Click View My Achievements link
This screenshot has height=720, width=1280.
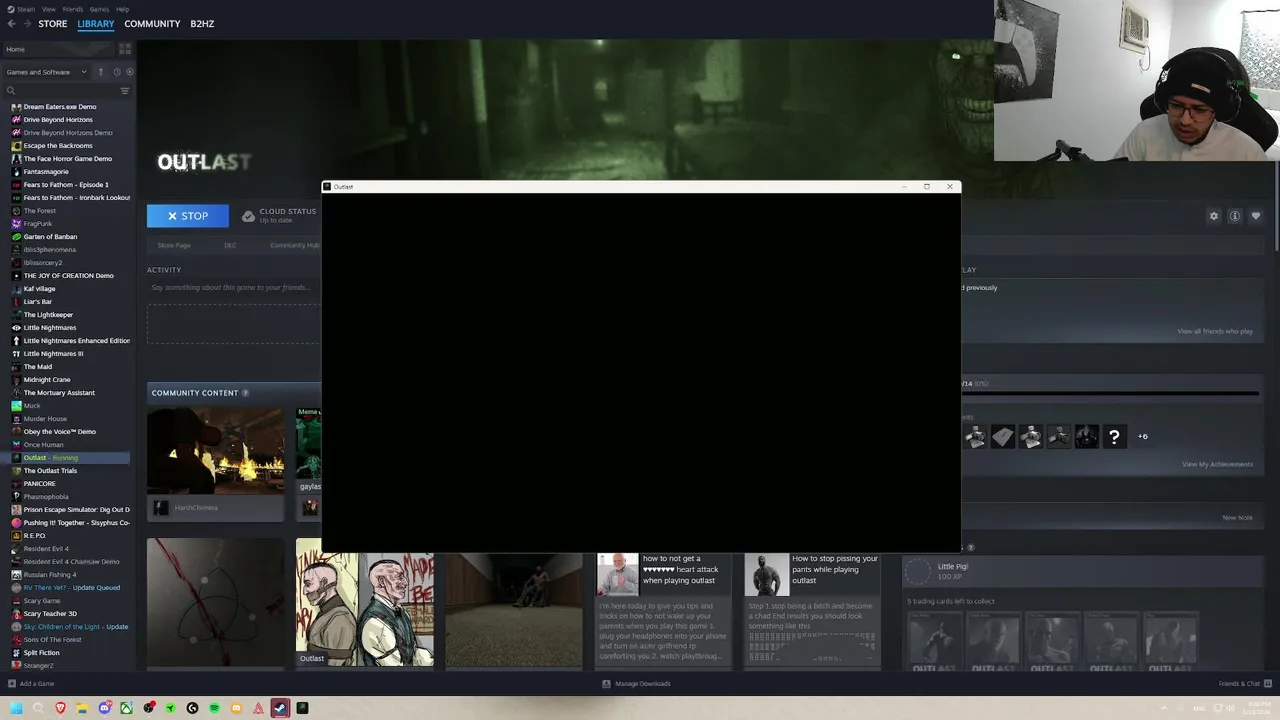coord(1217,464)
